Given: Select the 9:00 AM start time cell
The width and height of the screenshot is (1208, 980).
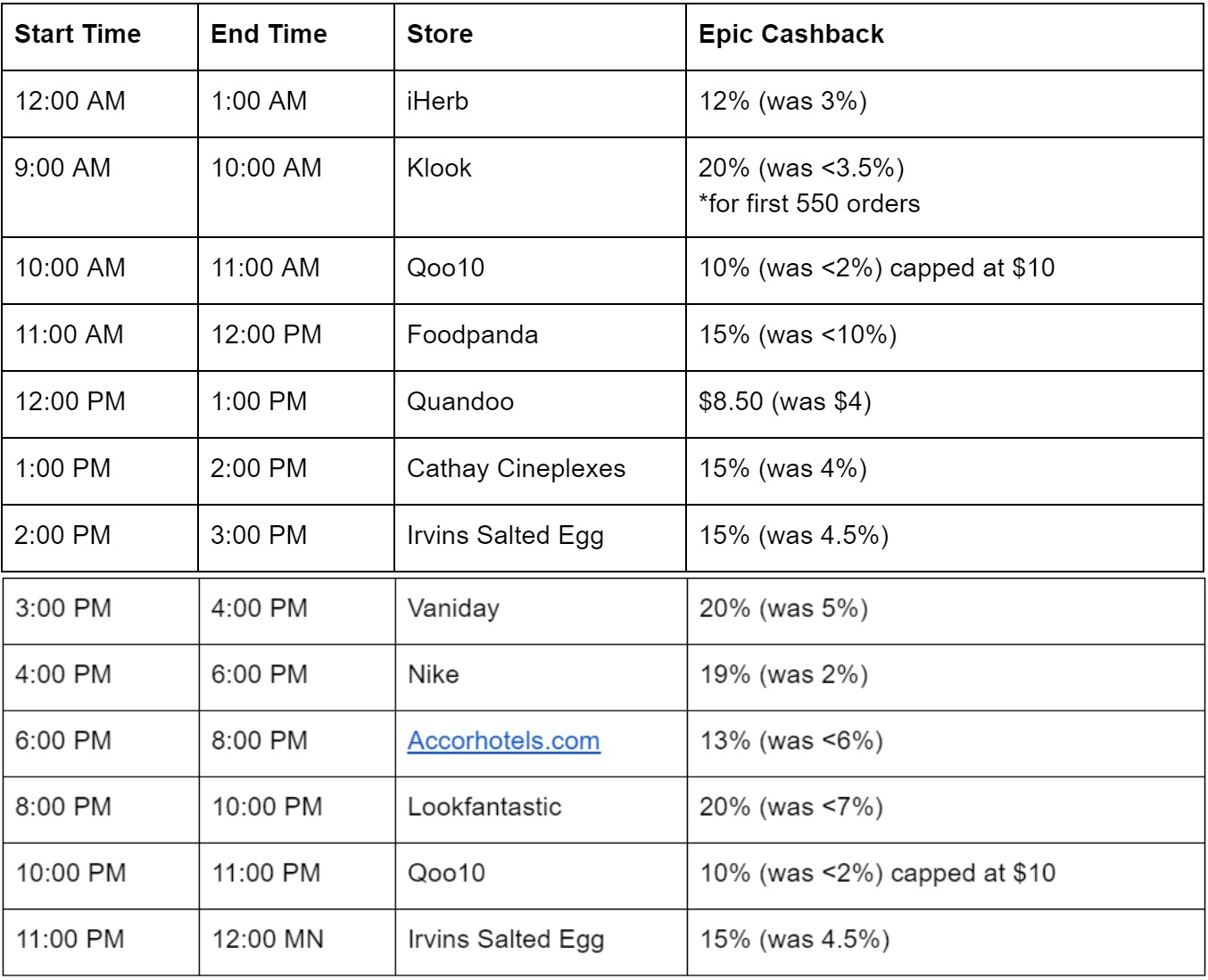Looking at the screenshot, I should click(100, 186).
